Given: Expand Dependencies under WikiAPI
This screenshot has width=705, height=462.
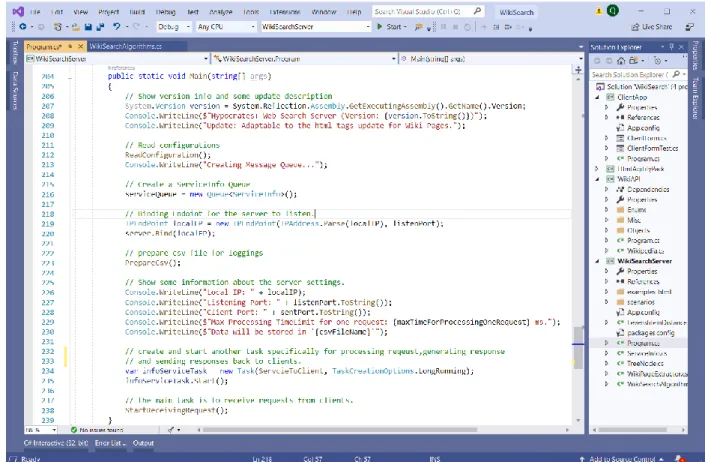Looking at the screenshot, I should coord(607,189).
